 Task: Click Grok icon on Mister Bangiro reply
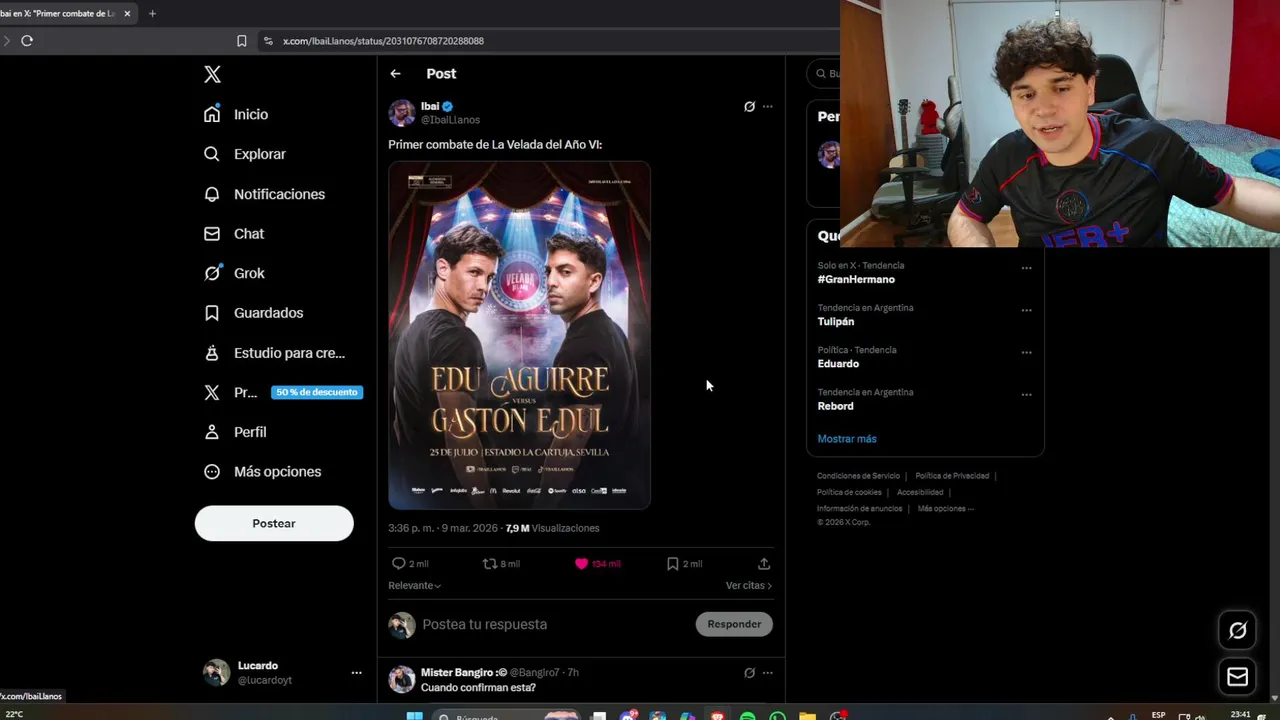[x=749, y=673]
